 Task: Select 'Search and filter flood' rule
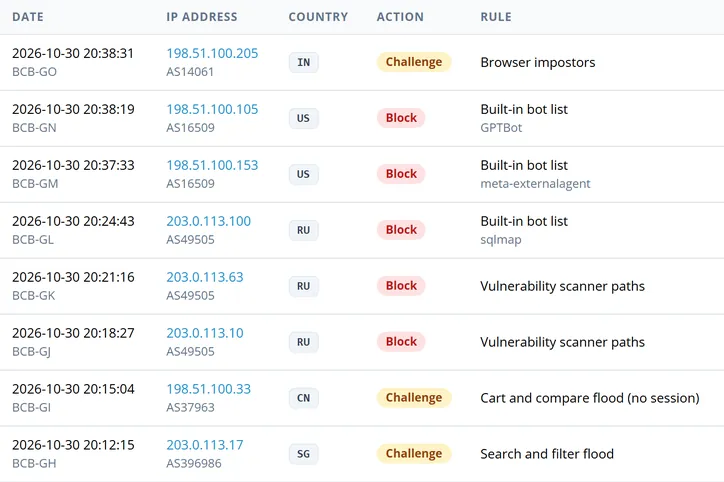[x=547, y=454]
